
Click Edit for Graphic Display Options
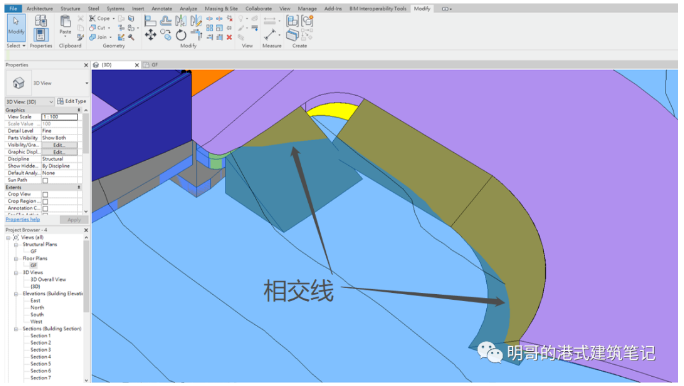click(59, 152)
